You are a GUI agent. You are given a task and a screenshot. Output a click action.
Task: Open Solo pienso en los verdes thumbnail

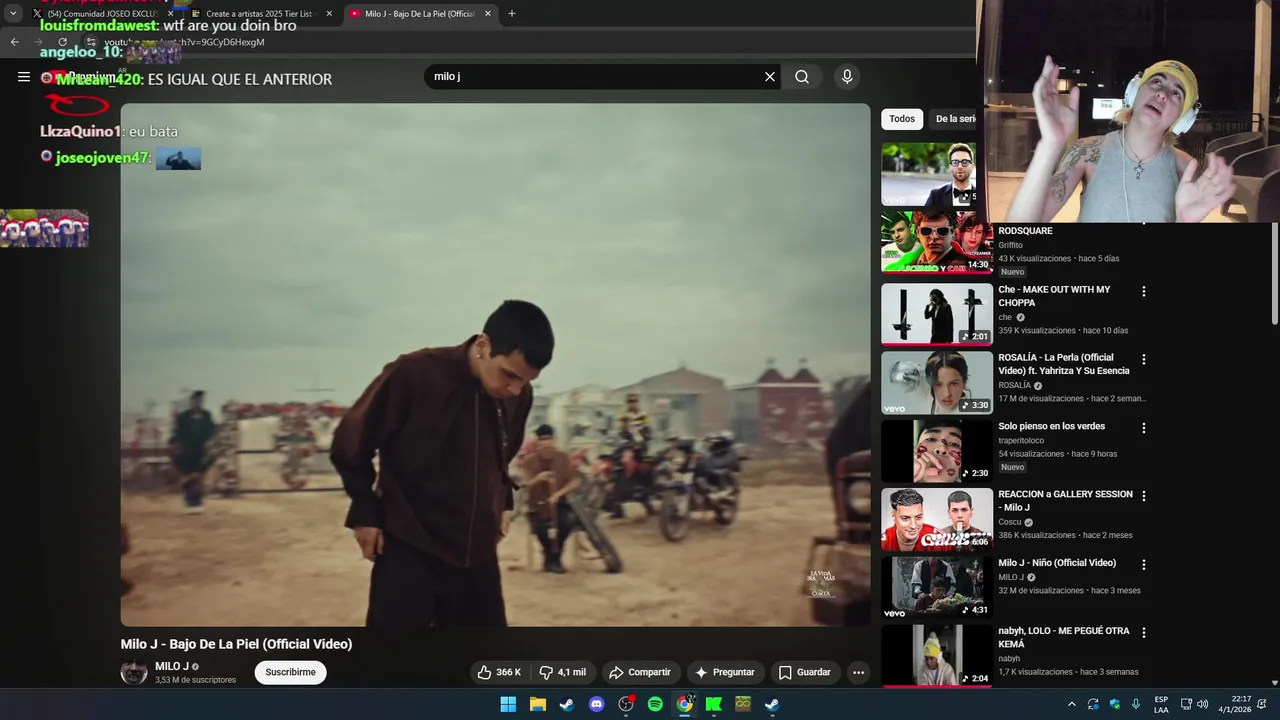coord(937,451)
